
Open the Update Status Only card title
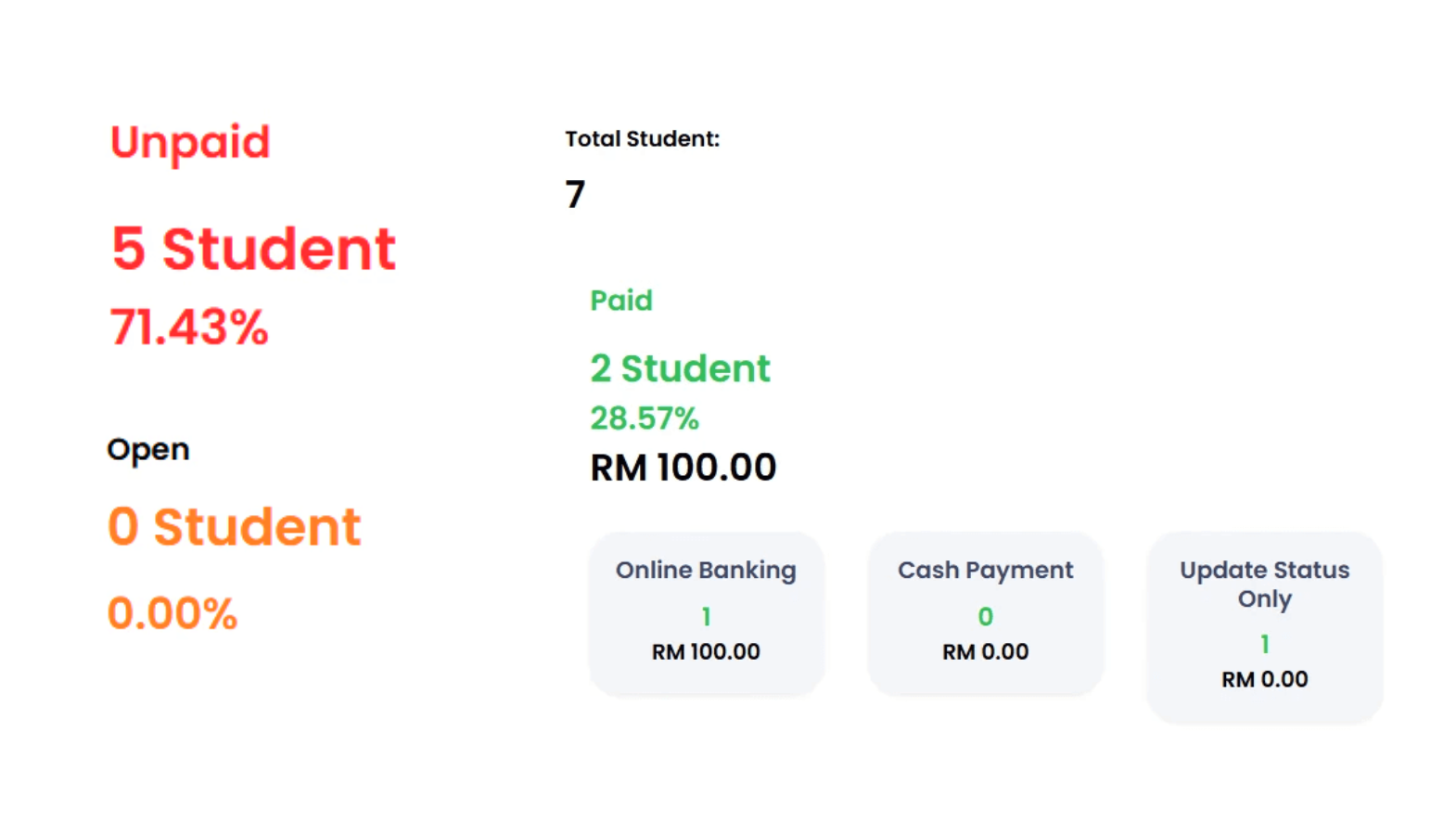(1264, 584)
